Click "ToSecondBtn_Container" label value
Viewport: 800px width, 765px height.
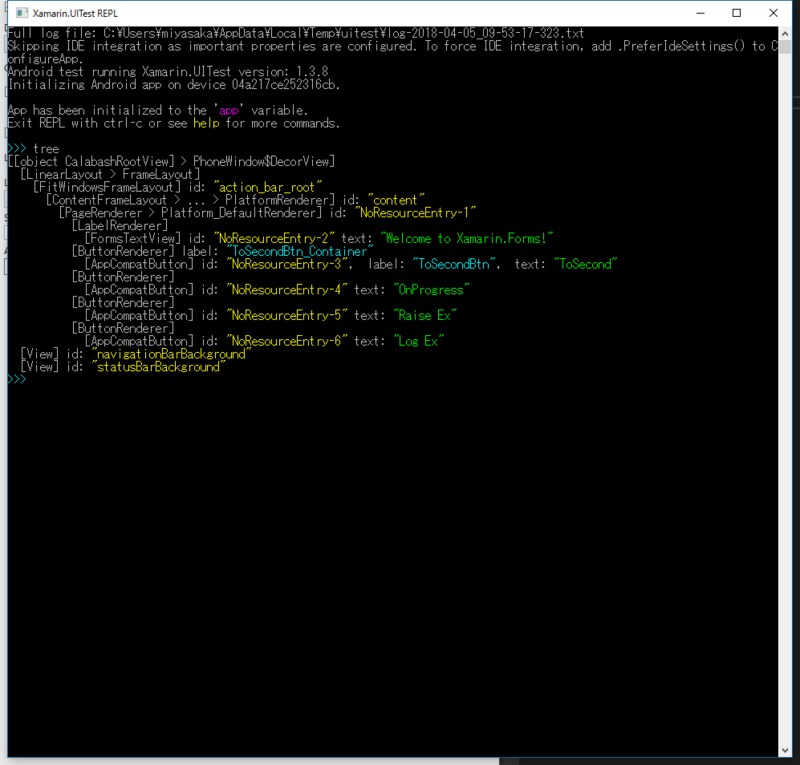pos(300,252)
